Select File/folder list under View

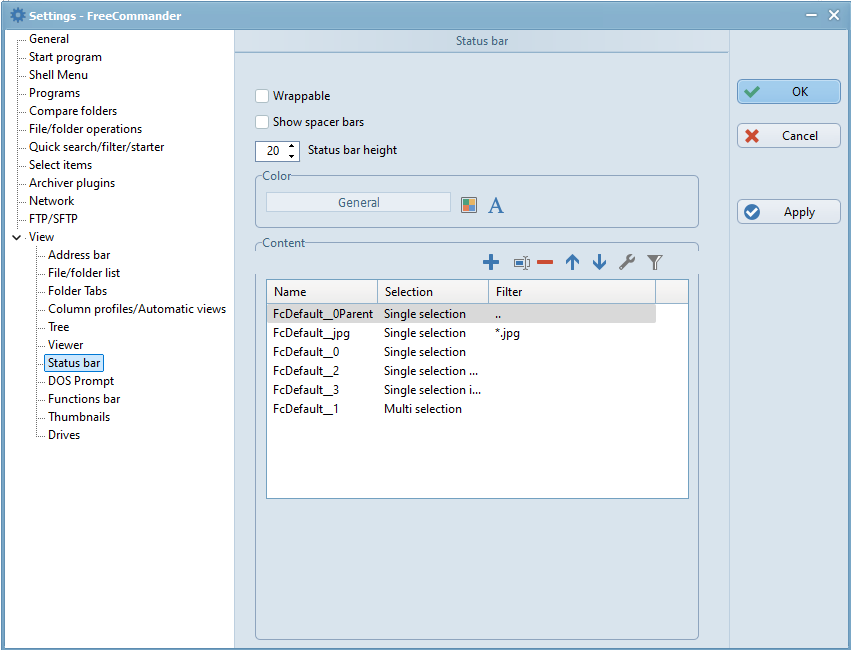[x=84, y=272]
